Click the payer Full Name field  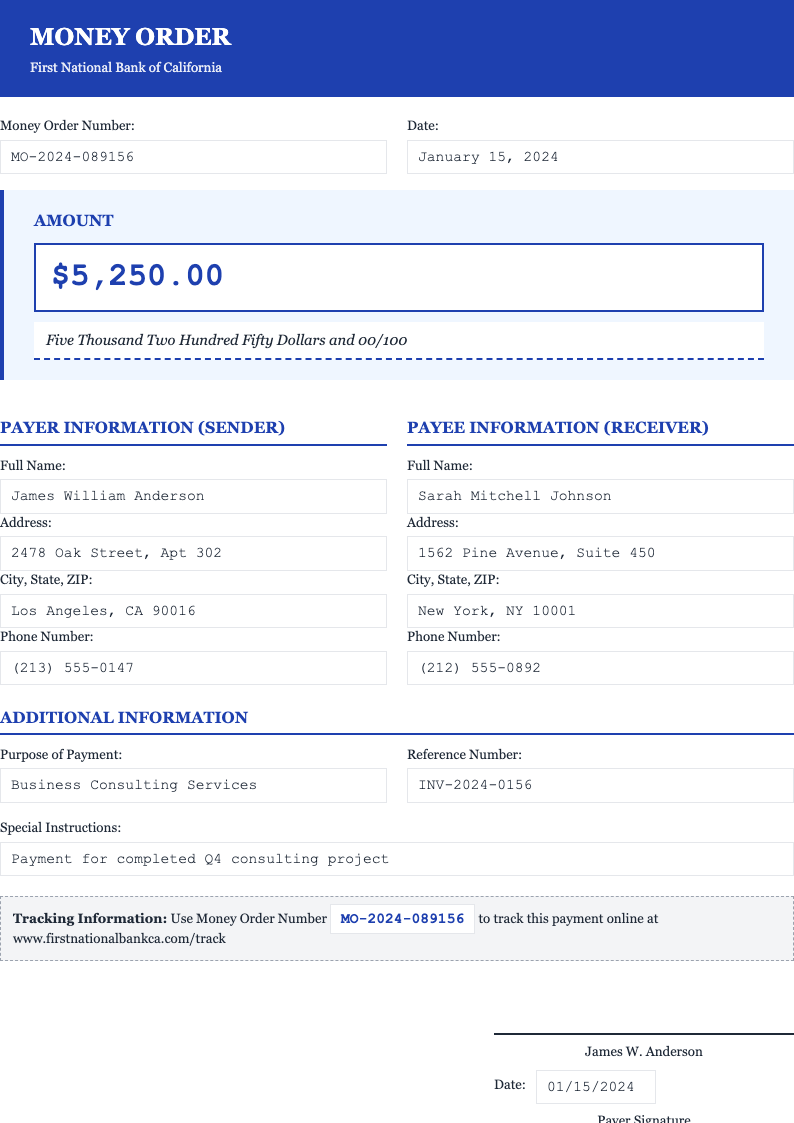click(194, 496)
